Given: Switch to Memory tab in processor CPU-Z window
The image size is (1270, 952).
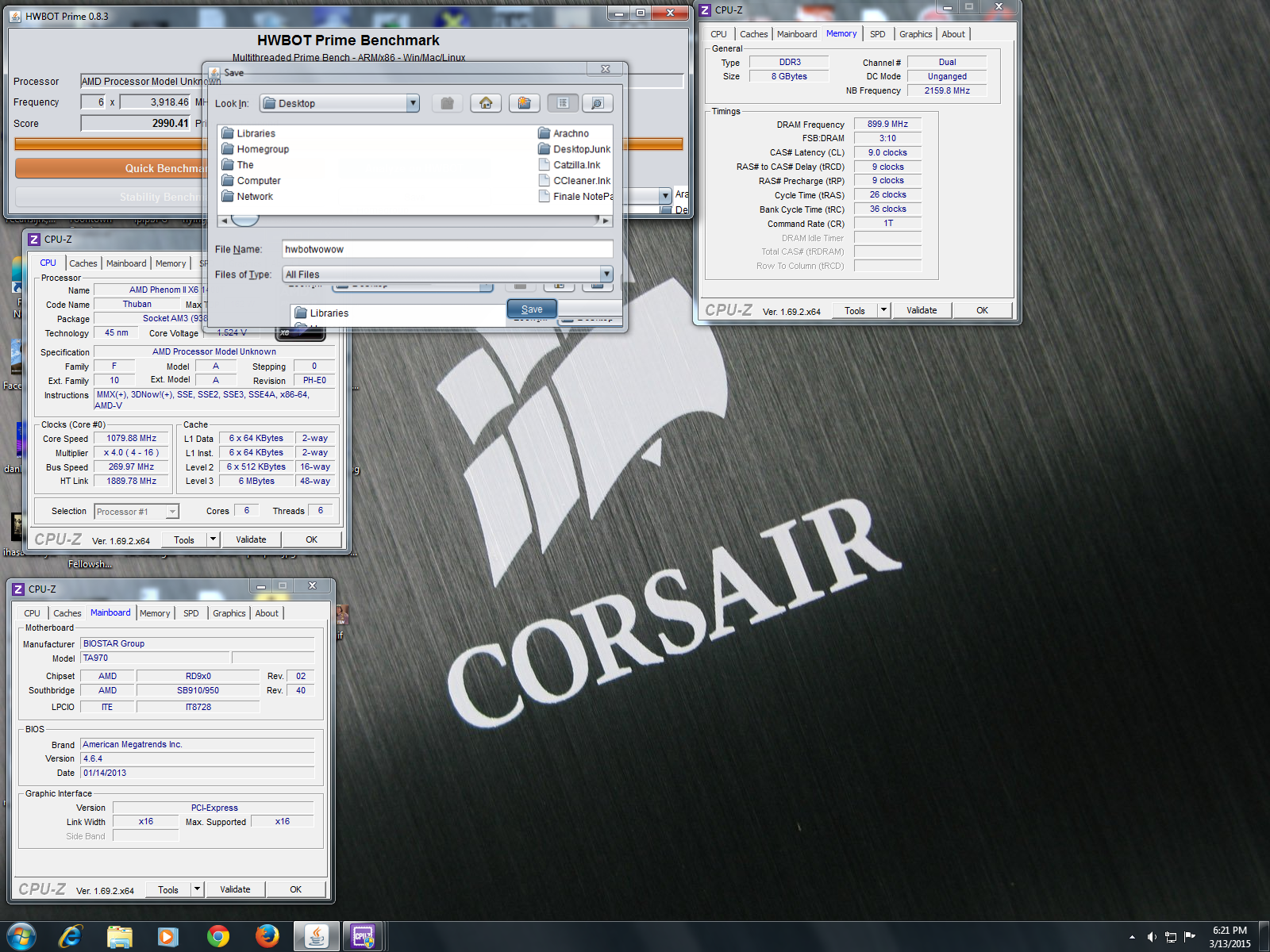Looking at the screenshot, I should pos(171,263).
